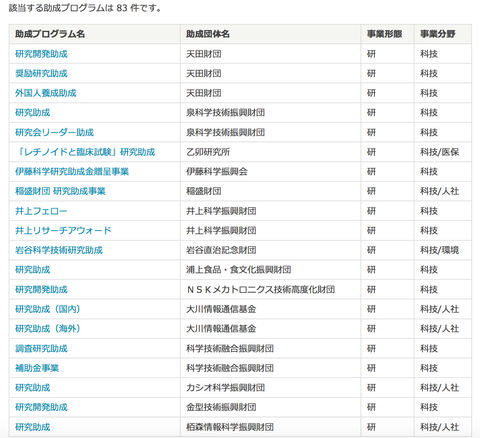Click the 乙卯研究所 organization cell
This screenshot has height=438, width=480.
click(271, 152)
